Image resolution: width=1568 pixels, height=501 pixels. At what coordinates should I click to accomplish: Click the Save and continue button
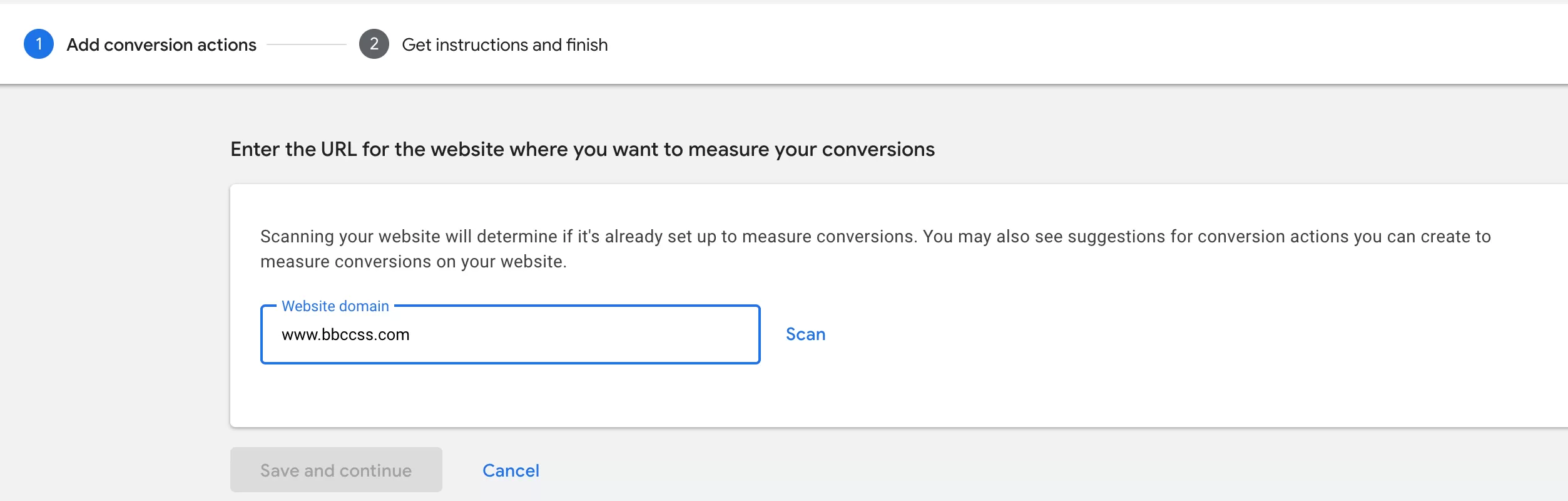click(x=336, y=470)
